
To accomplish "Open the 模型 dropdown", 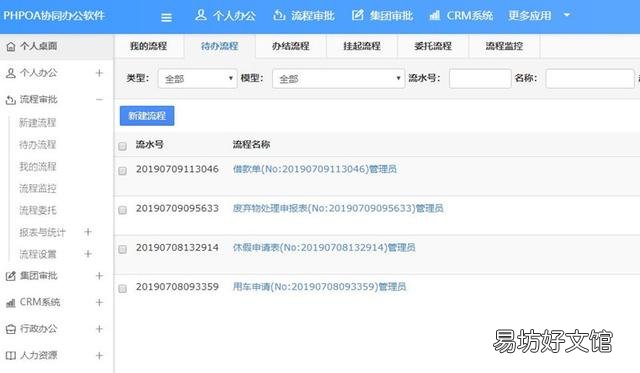I will (338, 78).
